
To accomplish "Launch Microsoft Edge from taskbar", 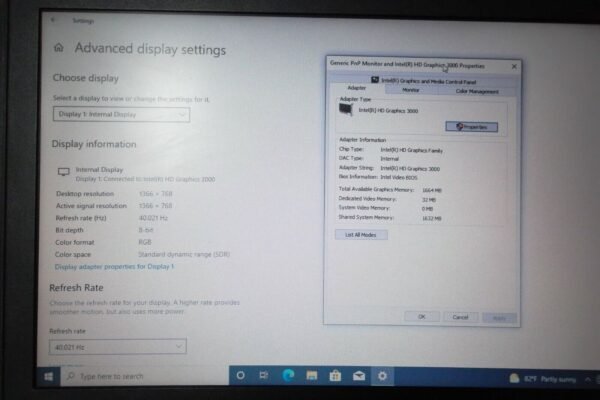I will pyautogui.click(x=288, y=376).
